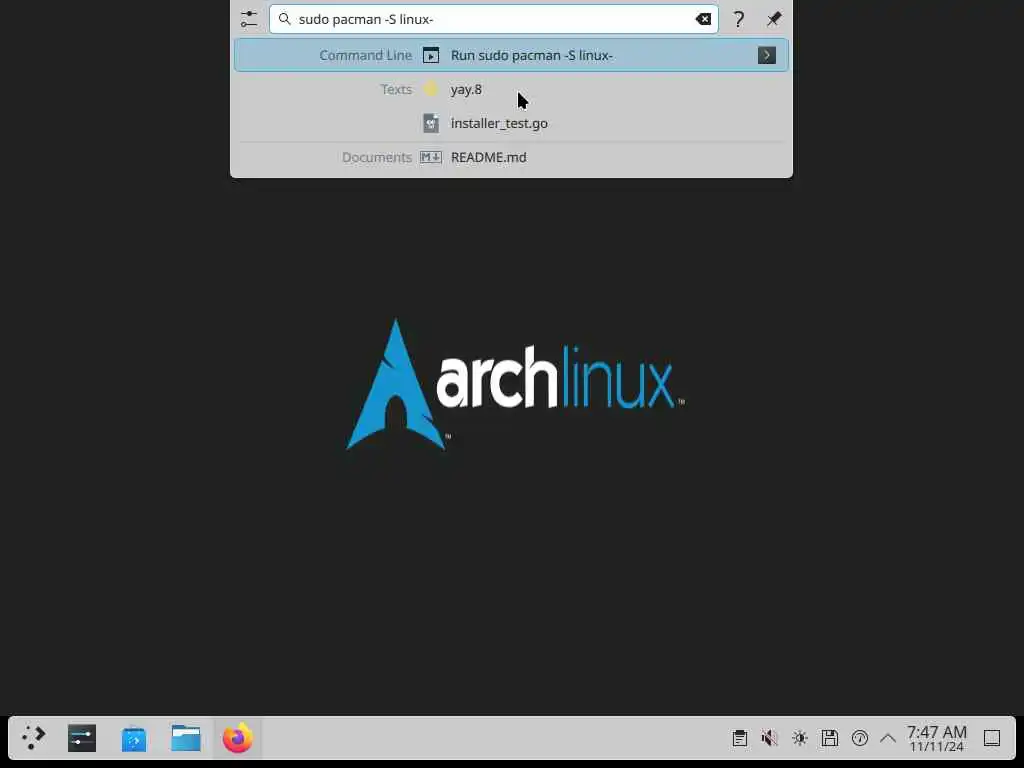The image size is (1024, 768).
Task: Launch System Settings from the taskbar
Action: point(82,738)
